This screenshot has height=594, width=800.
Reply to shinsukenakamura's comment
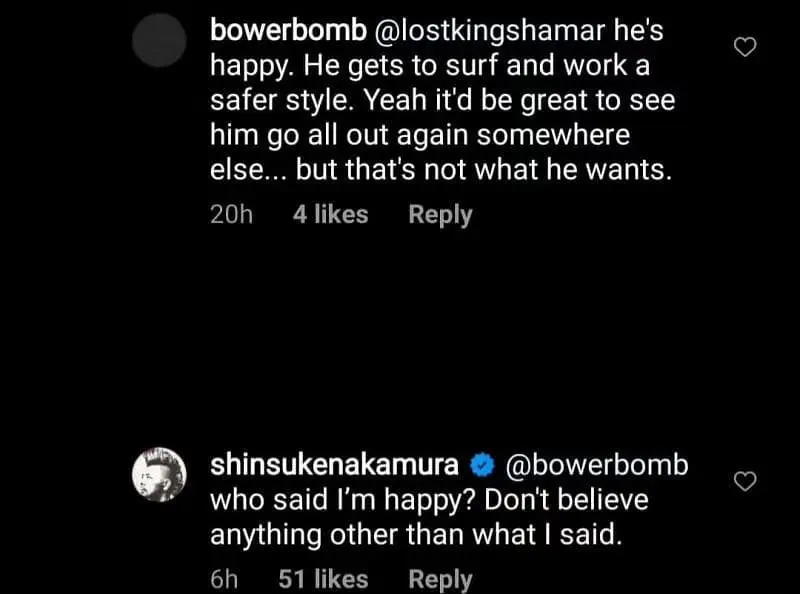pyautogui.click(x=440, y=579)
